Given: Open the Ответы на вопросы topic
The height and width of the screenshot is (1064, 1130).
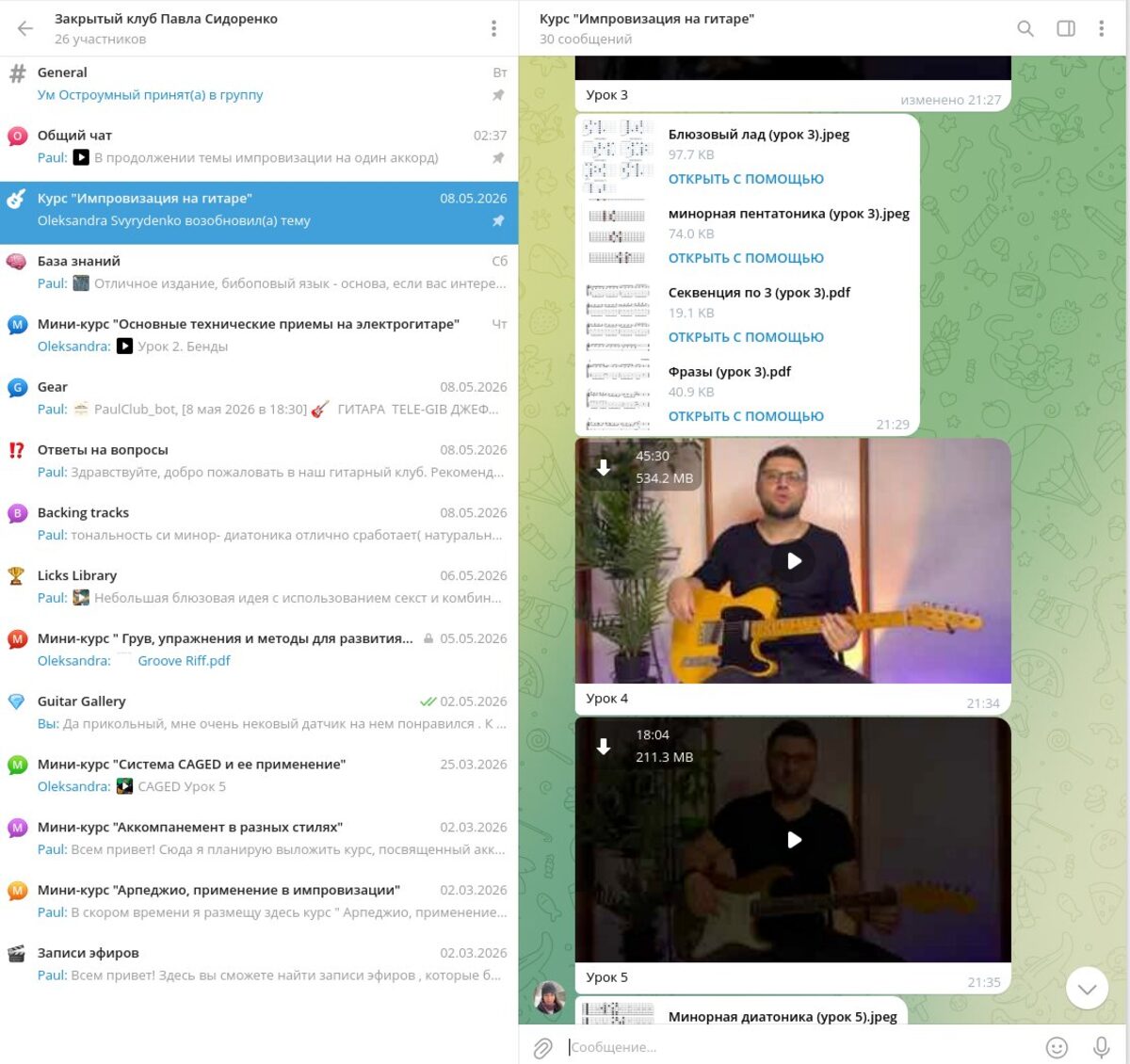Looking at the screenshot, I should coord(259,461).
